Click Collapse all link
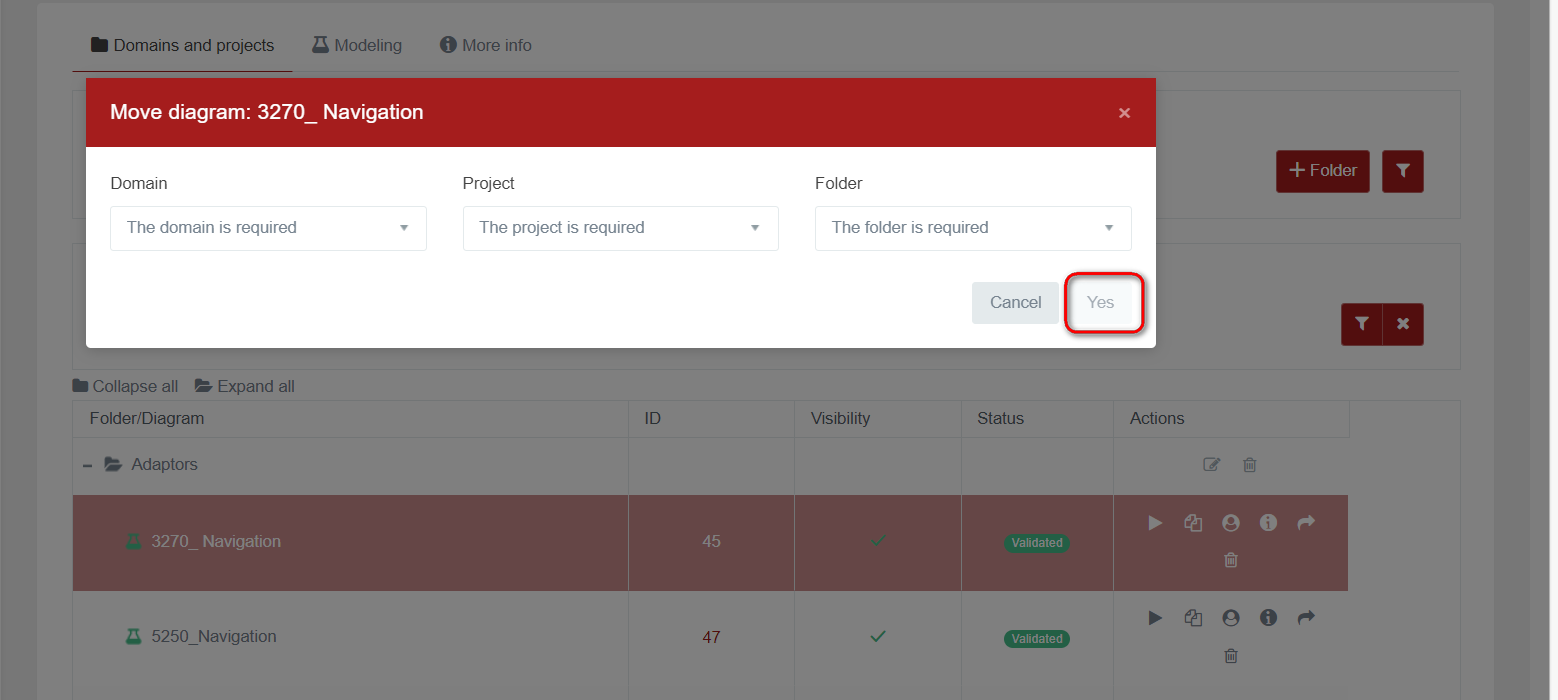The image size is (1558, 700). pyautogui.click(x=126, y=386)
